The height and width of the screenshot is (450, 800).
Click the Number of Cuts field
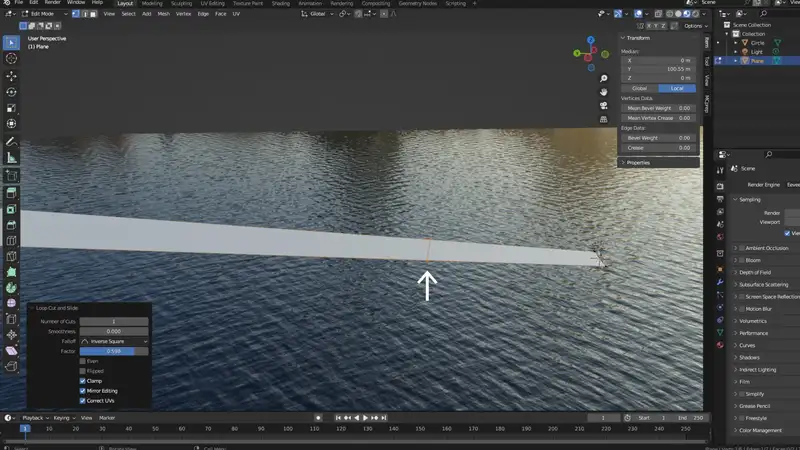(x=114, y=321)
